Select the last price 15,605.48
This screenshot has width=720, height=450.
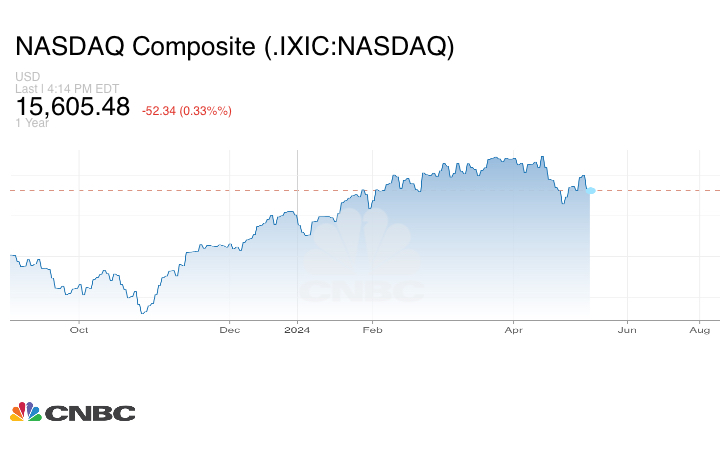pos(72,107)
